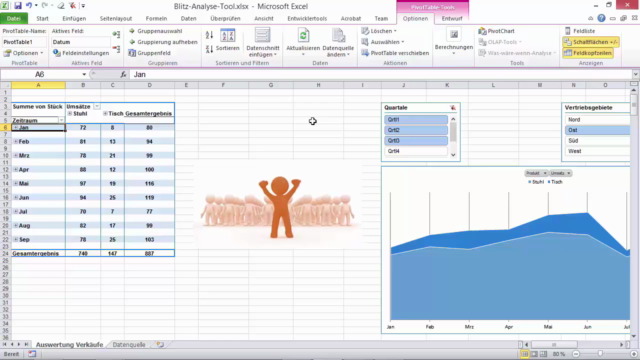Click zoom in plus button in status bar
The image size is (640, 360).
633,354
